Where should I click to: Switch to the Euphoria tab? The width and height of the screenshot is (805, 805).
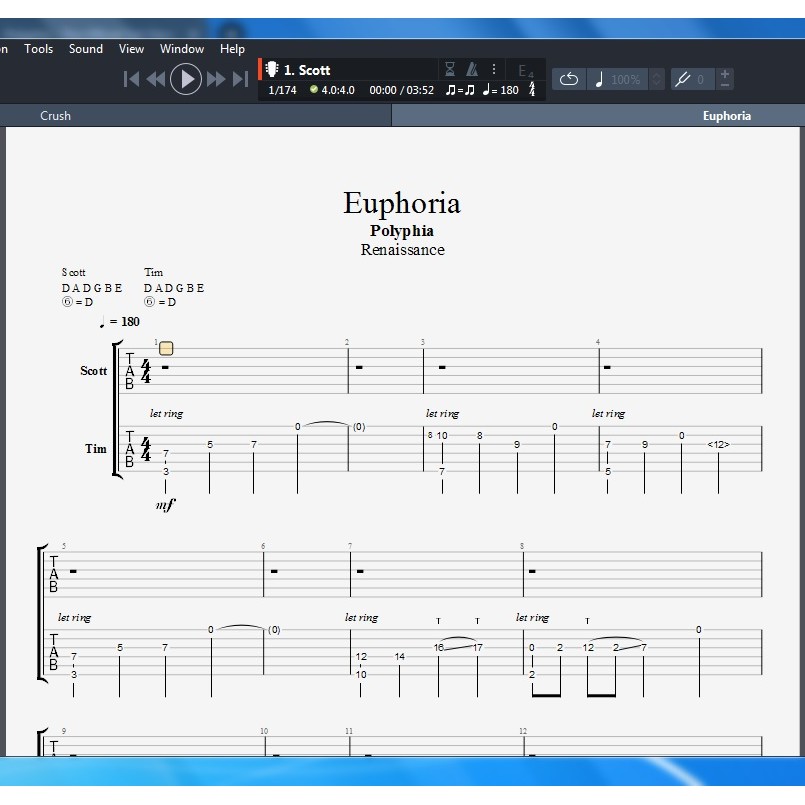coord(726,115)
